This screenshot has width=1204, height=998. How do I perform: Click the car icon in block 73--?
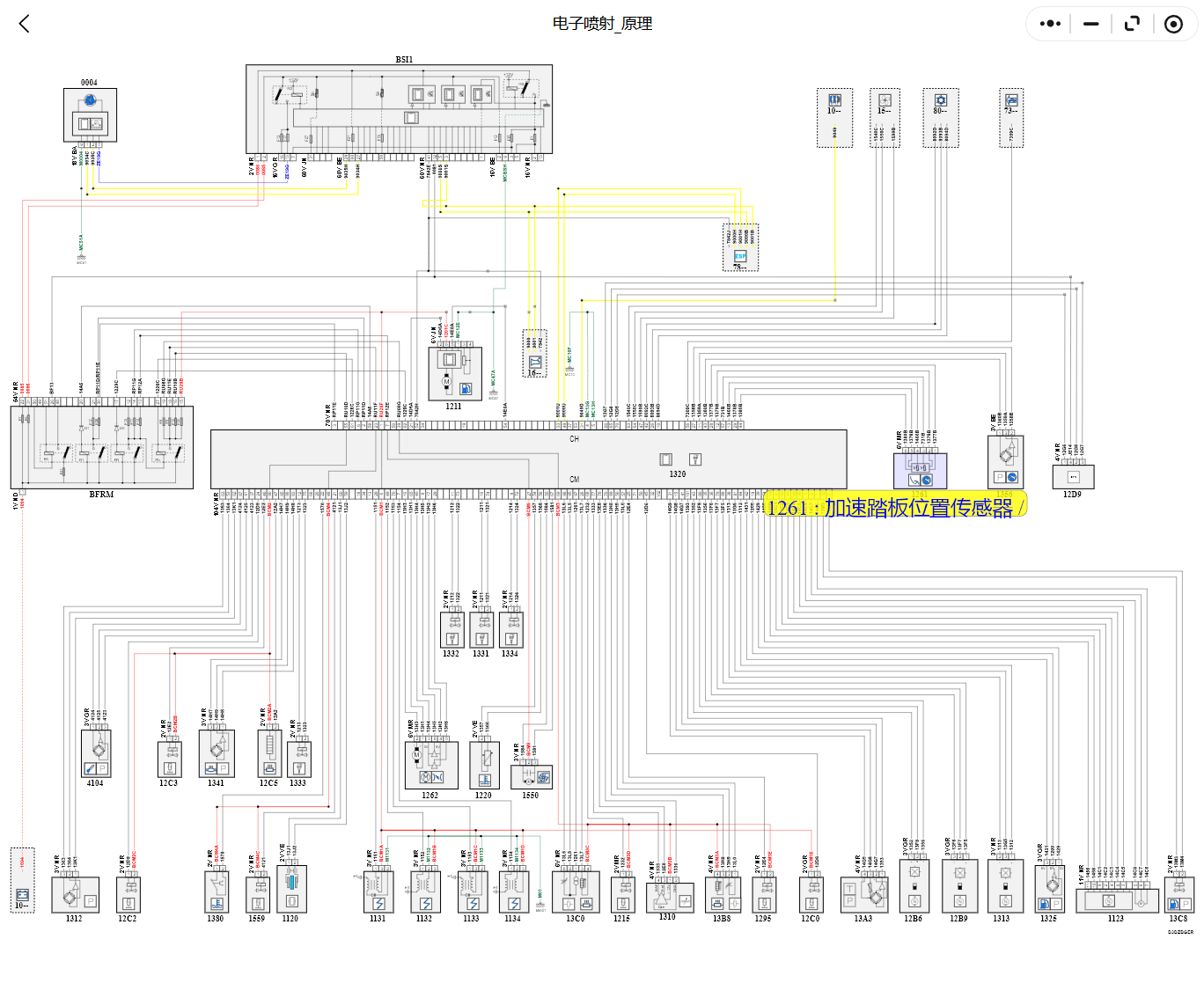click(x=1012, y=100)
